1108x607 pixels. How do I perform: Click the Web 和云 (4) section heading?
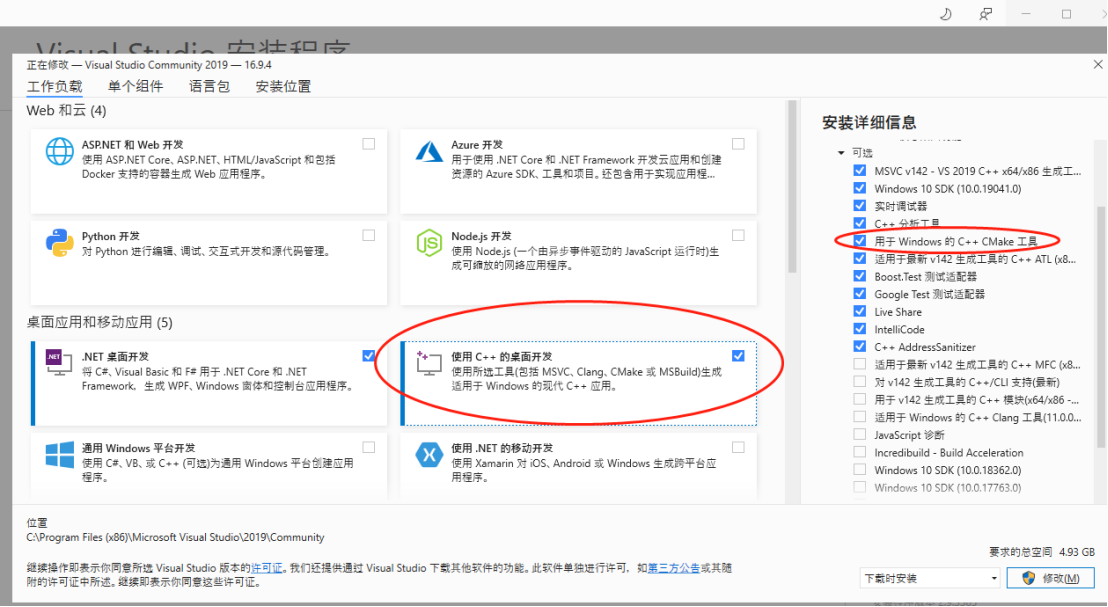(66, 111)
